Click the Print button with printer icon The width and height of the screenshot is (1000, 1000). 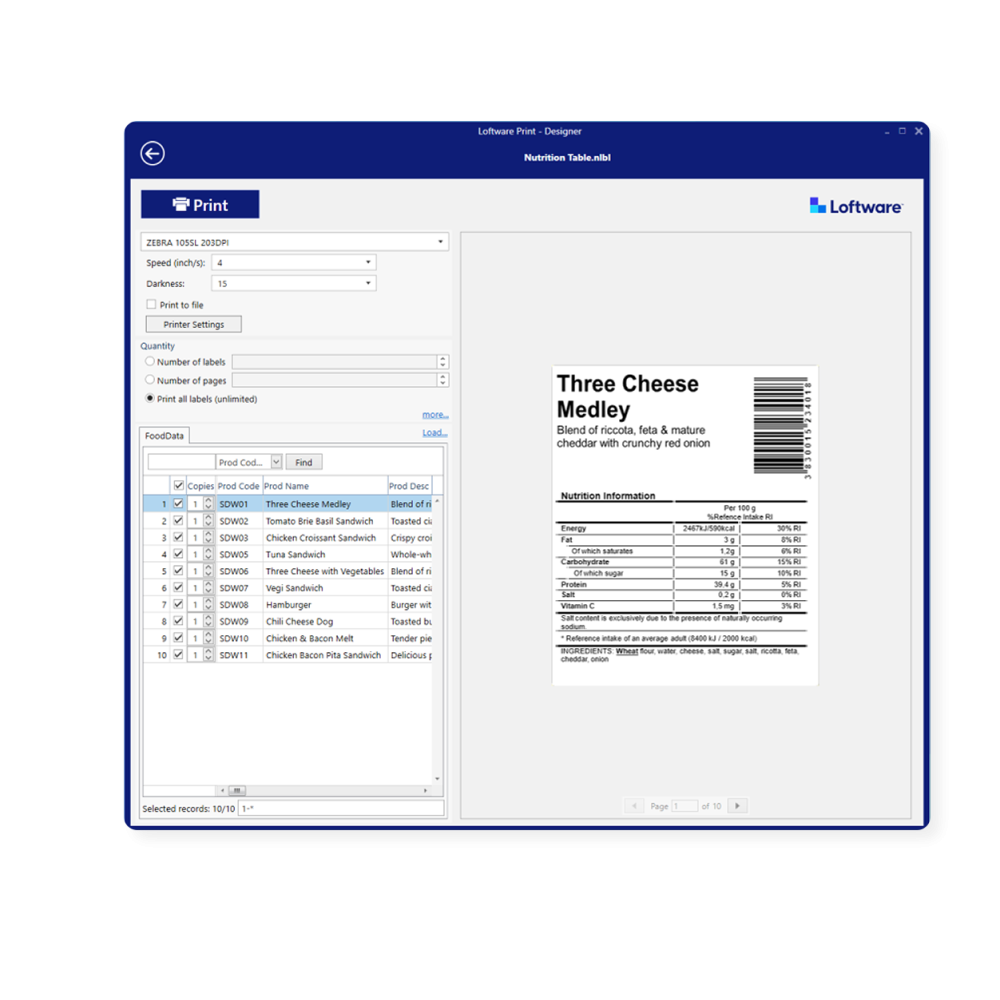(200, 205)
